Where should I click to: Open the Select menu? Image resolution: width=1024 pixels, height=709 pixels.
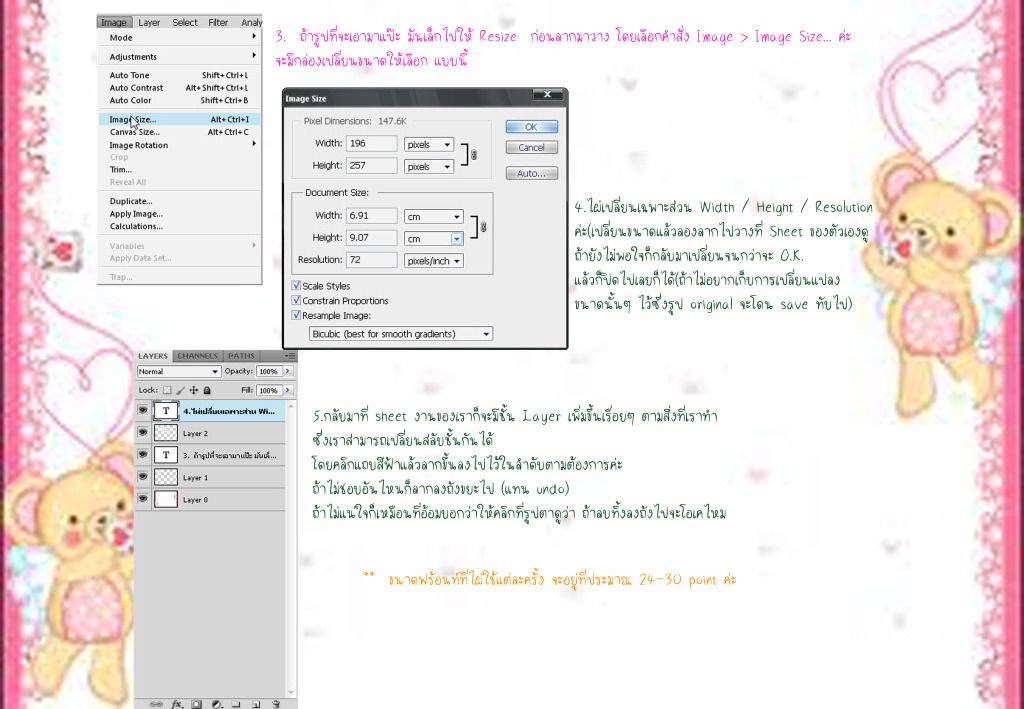(185, 22)
